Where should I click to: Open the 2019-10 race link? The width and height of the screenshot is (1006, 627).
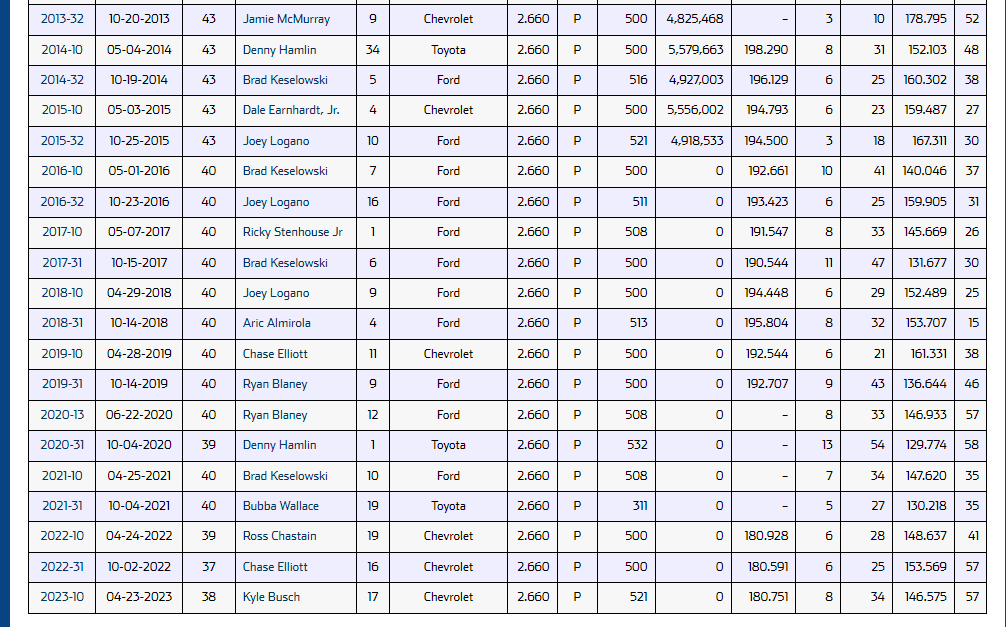click(62, 354)
